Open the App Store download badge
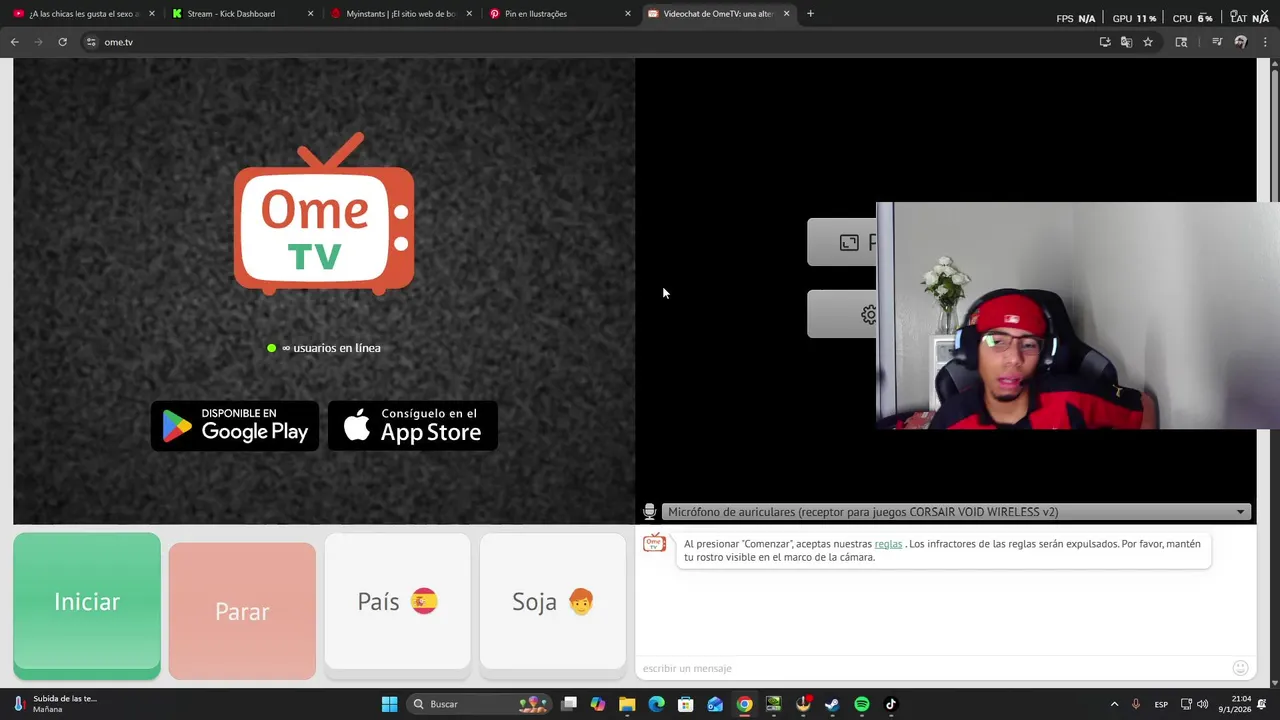The height and width of the screenshot is (720, 1280). [412, 426]
